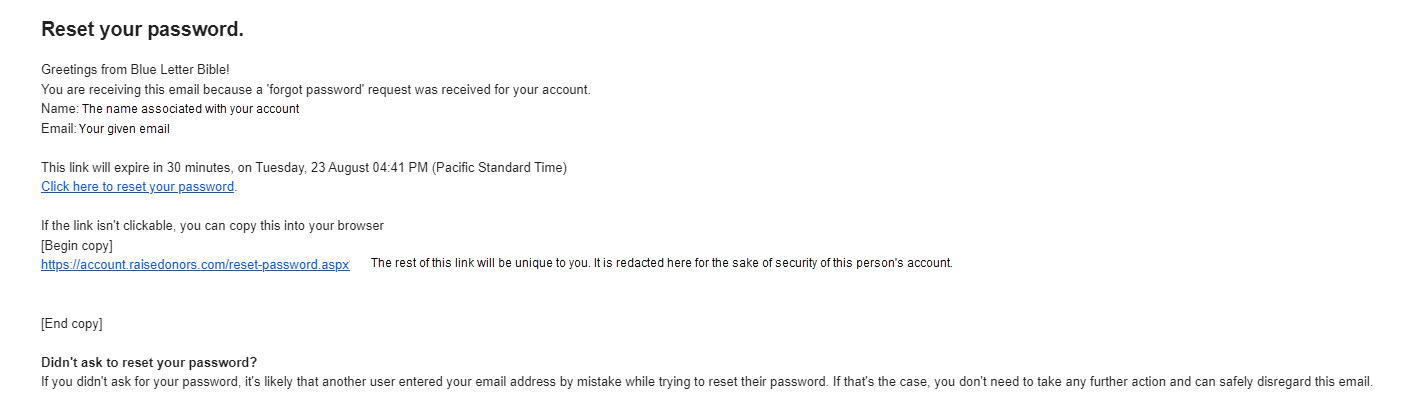This screenshot has height=417, width=1415.
Task: Click the "Name:" field label
Action: tap(59, 108)
